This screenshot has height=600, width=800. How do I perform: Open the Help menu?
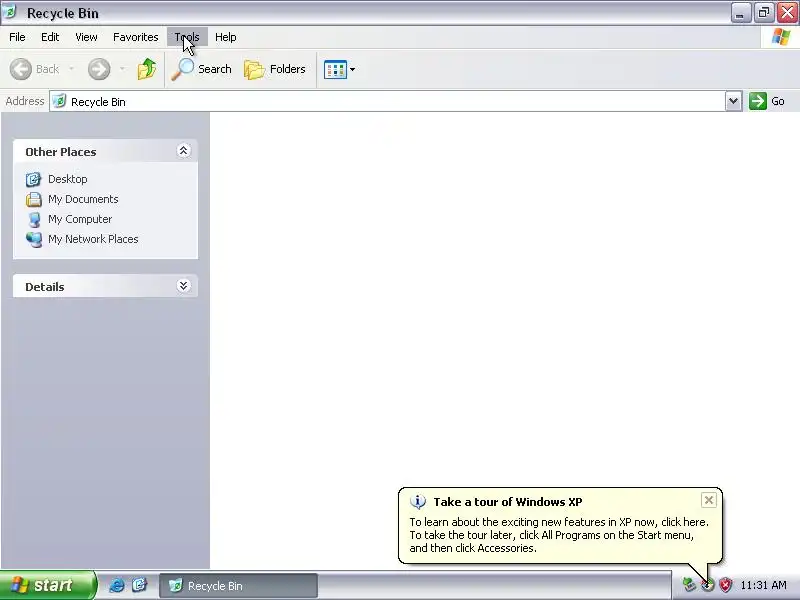point(226,37)
